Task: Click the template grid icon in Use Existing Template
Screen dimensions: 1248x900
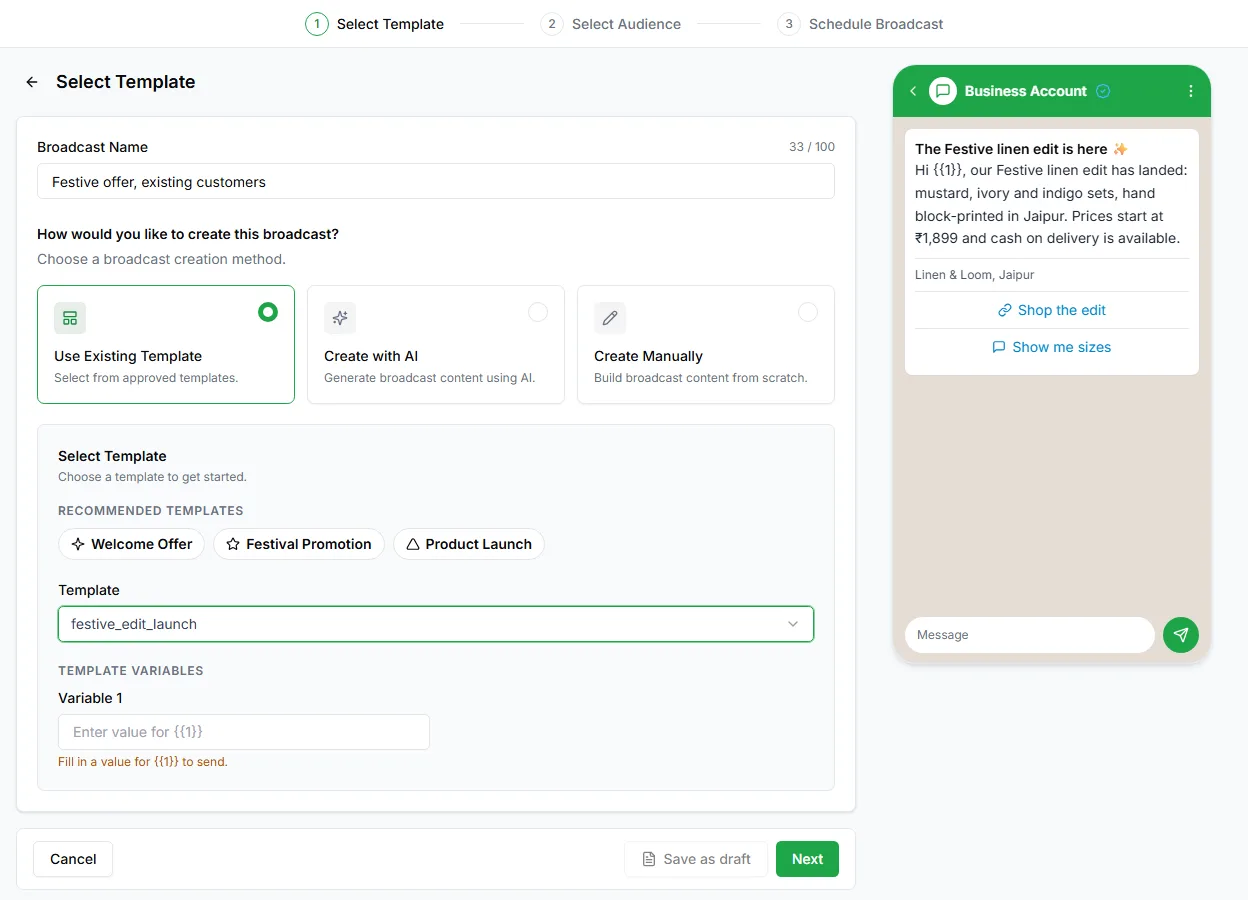Action: pyautogui.click(x=70, y=318)
